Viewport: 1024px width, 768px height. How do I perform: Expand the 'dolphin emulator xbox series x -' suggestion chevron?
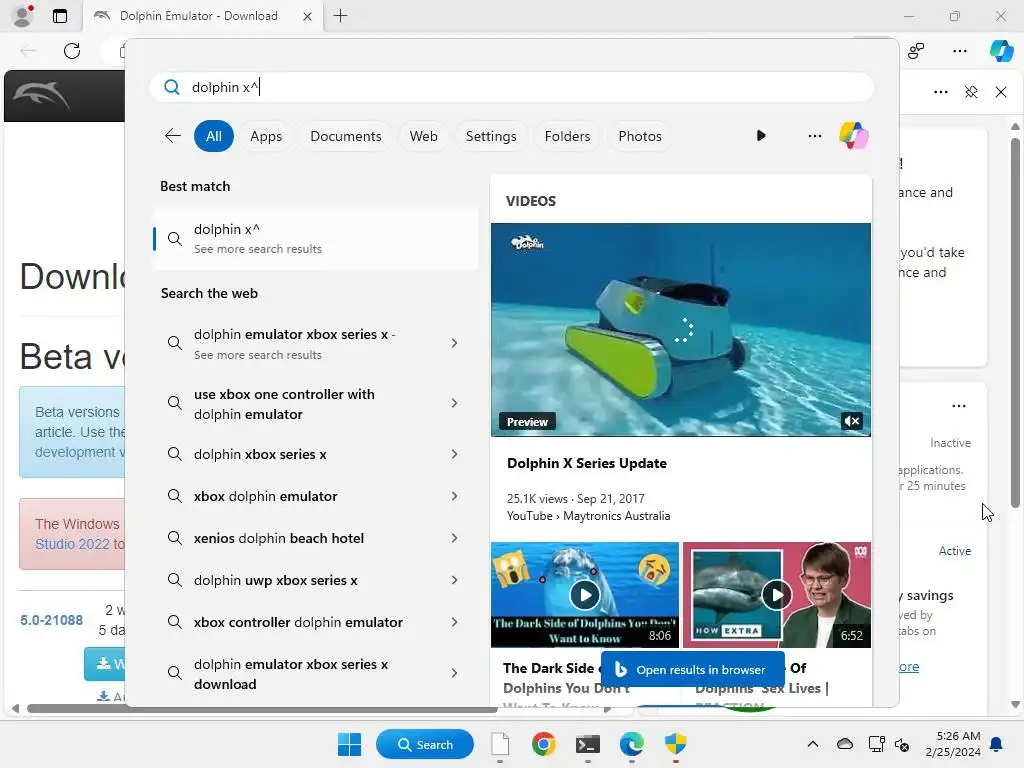[x=455, y=344]
